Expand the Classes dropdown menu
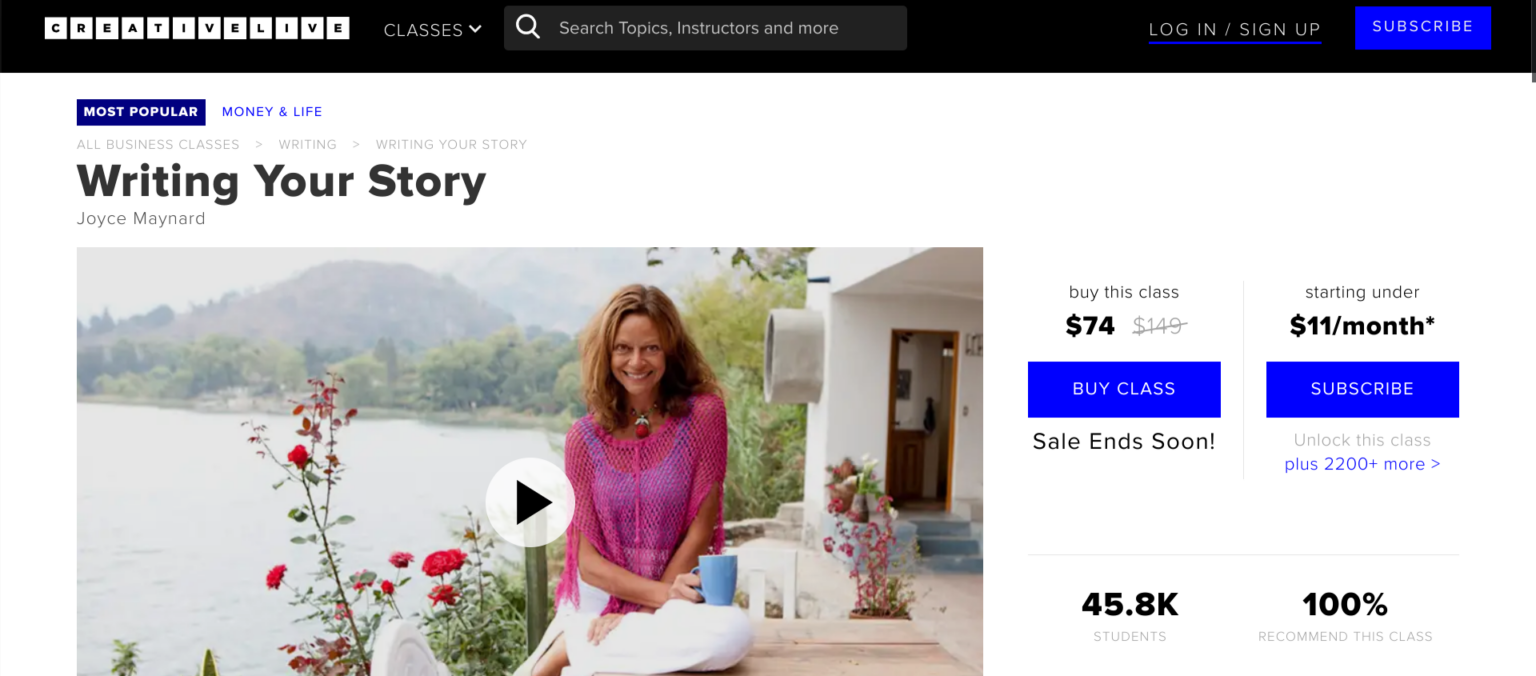 [x=422, y=30]
